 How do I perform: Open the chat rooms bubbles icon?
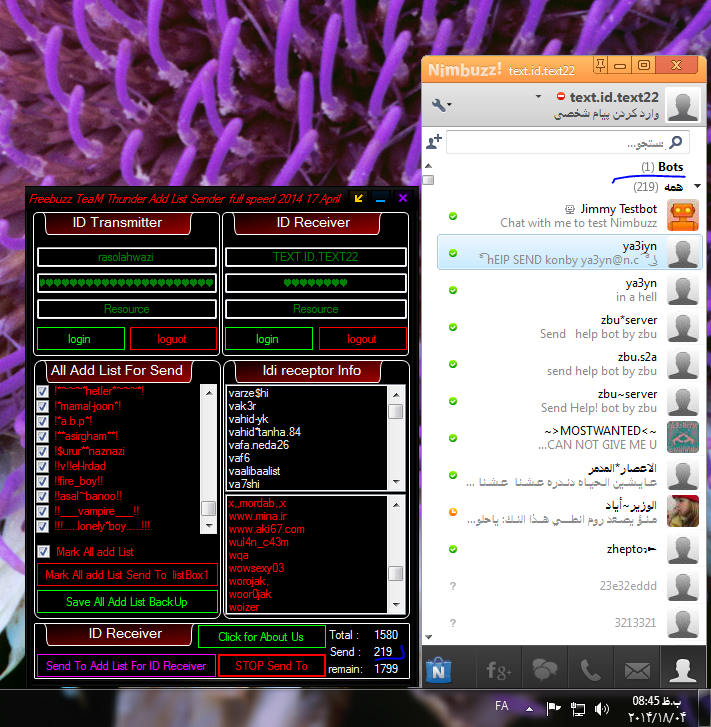pyautogui.click(x=544, y=670)
